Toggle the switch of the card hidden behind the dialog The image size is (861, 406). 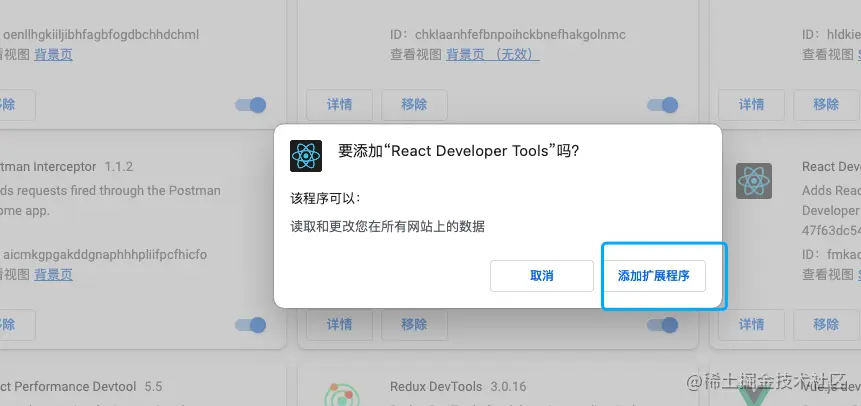[x=662, y=325]
